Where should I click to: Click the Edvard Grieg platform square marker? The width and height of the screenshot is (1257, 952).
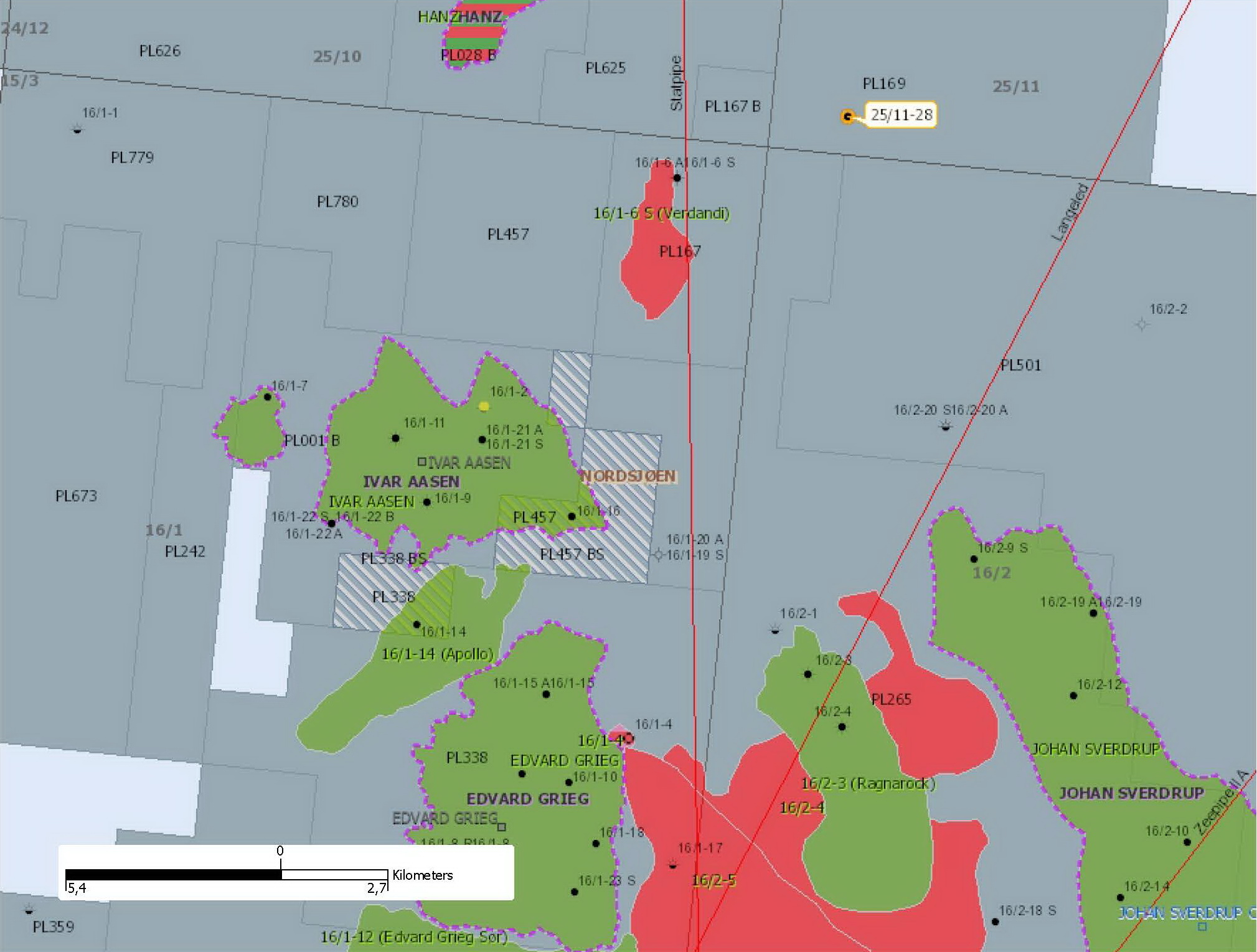coord(502,827)
